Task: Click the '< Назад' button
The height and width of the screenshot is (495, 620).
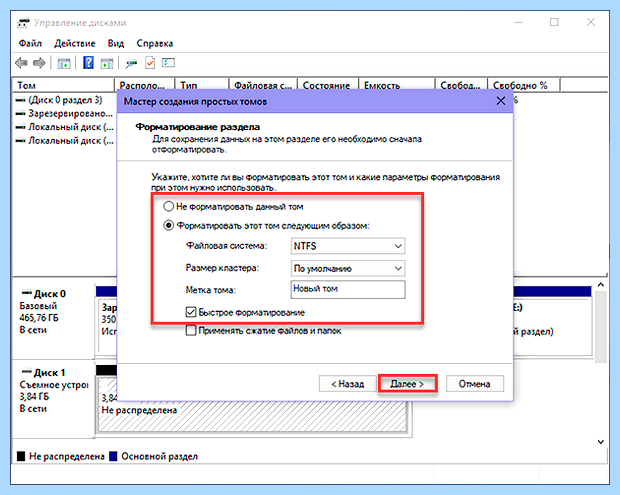Action: 347,384
